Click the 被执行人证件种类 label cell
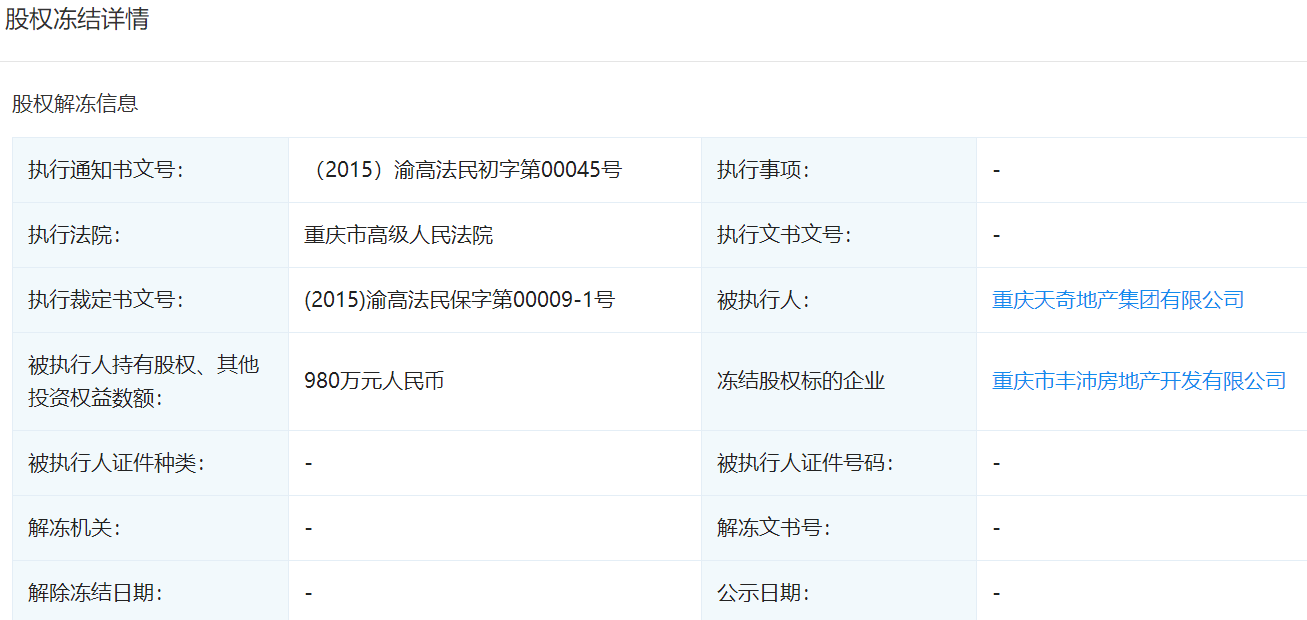The height and width of the screenshot is (620, 1307). pos(150,463)
